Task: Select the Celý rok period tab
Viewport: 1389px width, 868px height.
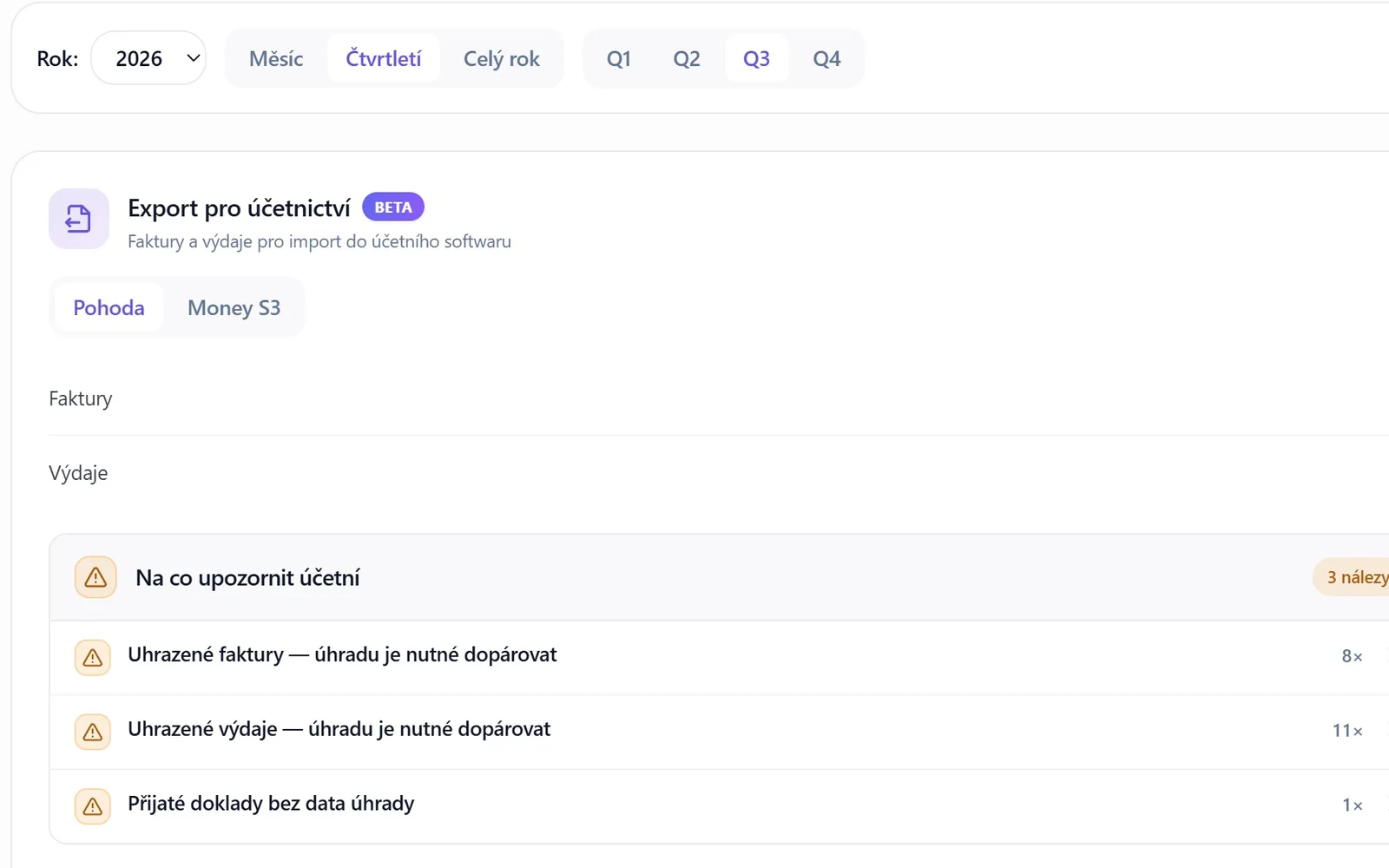Action: (502, 58)
